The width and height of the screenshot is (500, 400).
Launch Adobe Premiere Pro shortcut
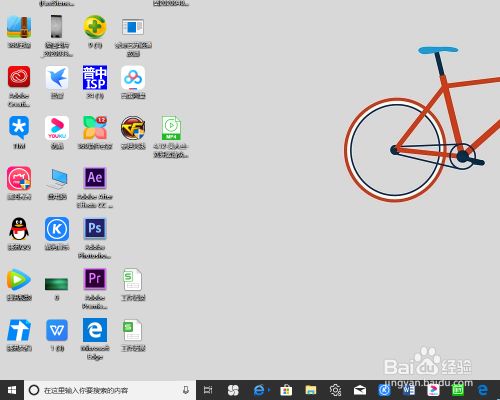click(95, 279)
